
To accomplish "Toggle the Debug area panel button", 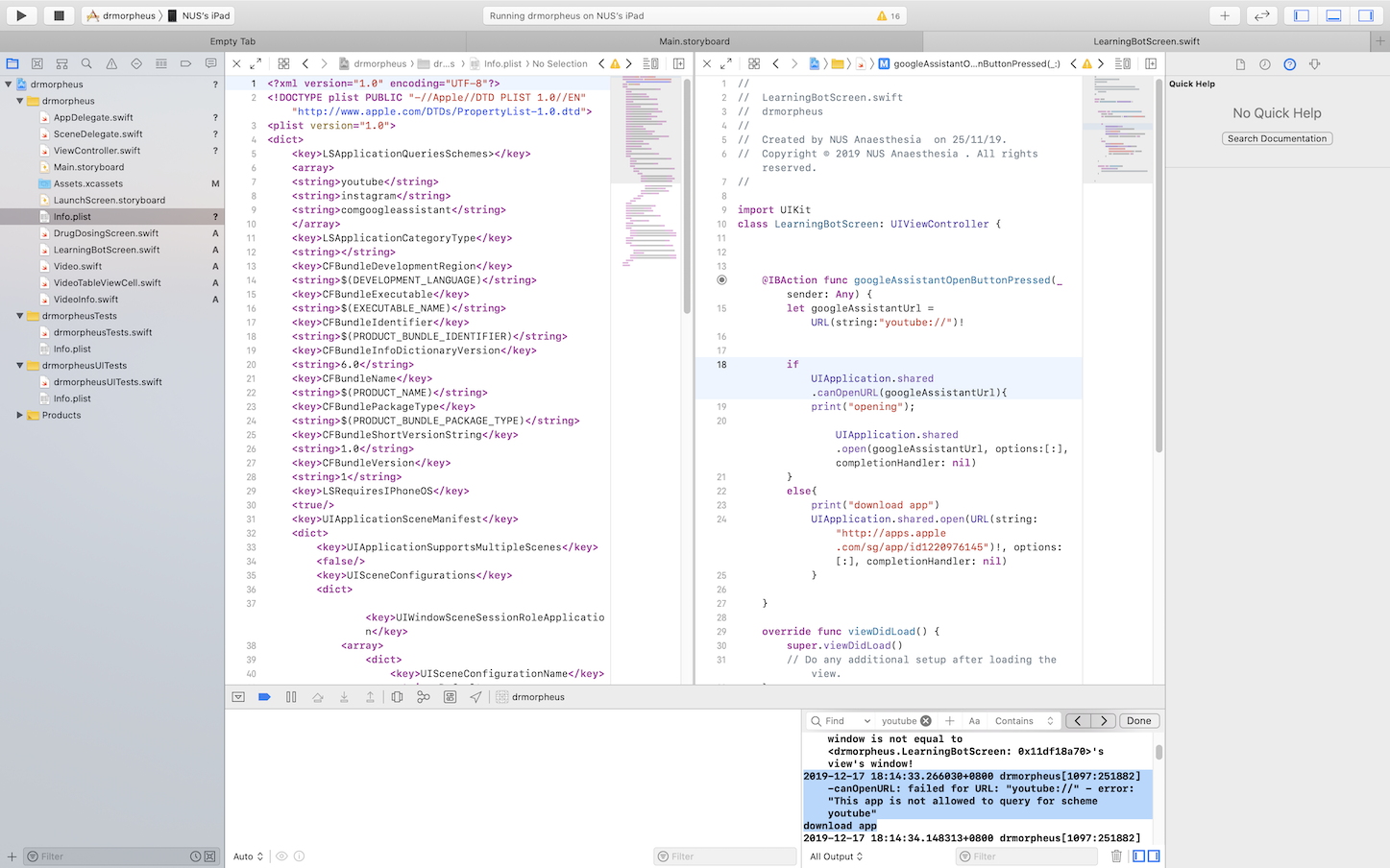I will pyautogui.click(x=1333, y=15).
